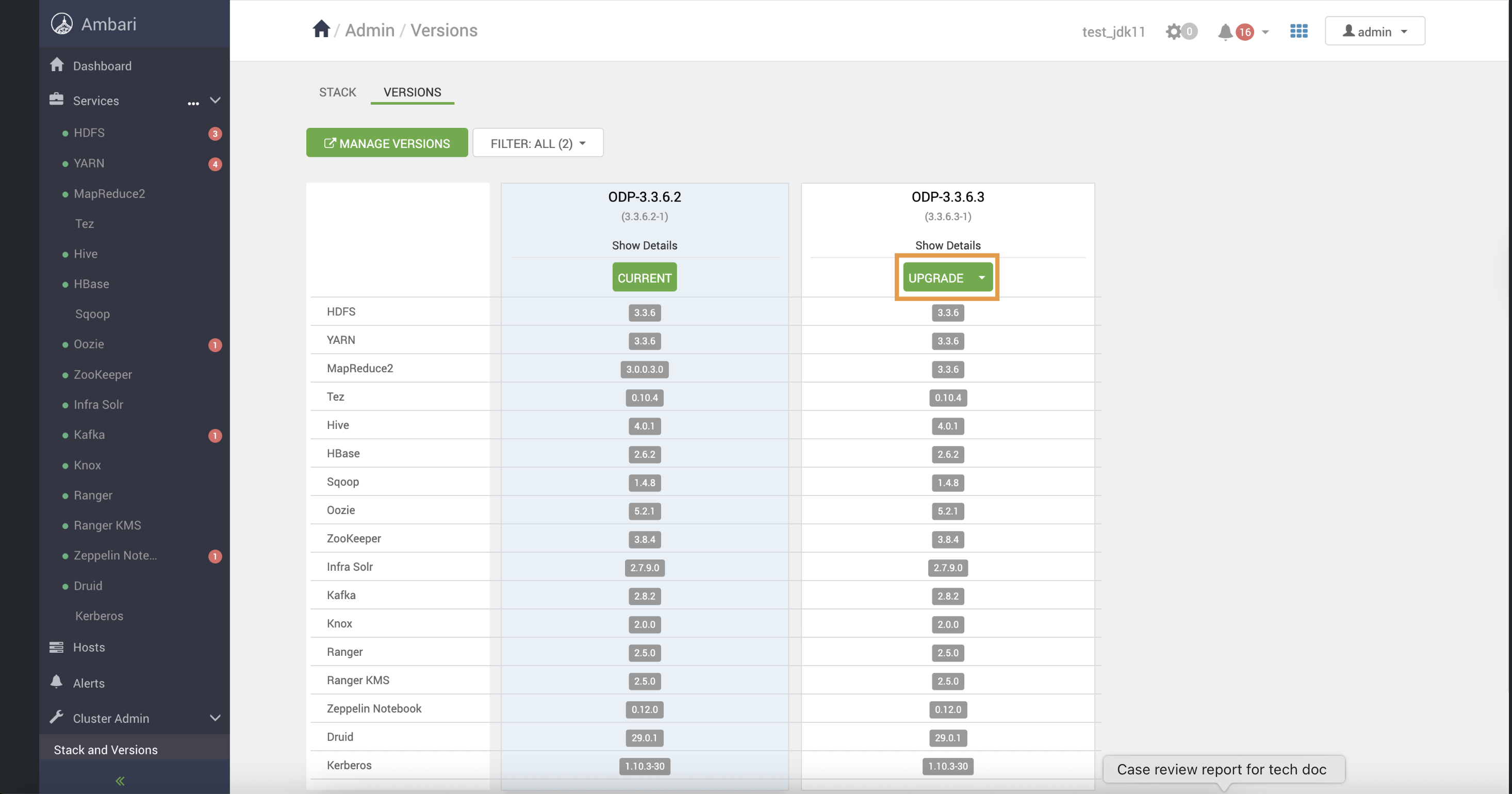This screenshot has width=1512, height=794.
Task: Open the admin user dropdown
Action: 1374,31
